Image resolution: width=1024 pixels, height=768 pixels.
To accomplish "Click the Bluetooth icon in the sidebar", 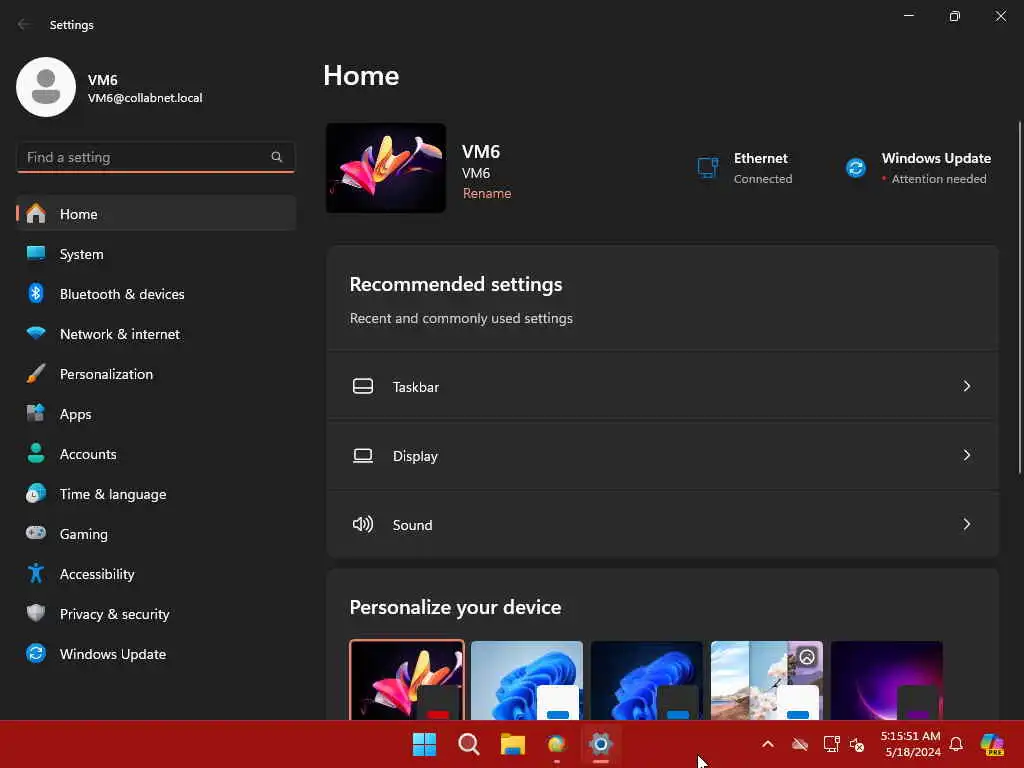I will 36,293.
